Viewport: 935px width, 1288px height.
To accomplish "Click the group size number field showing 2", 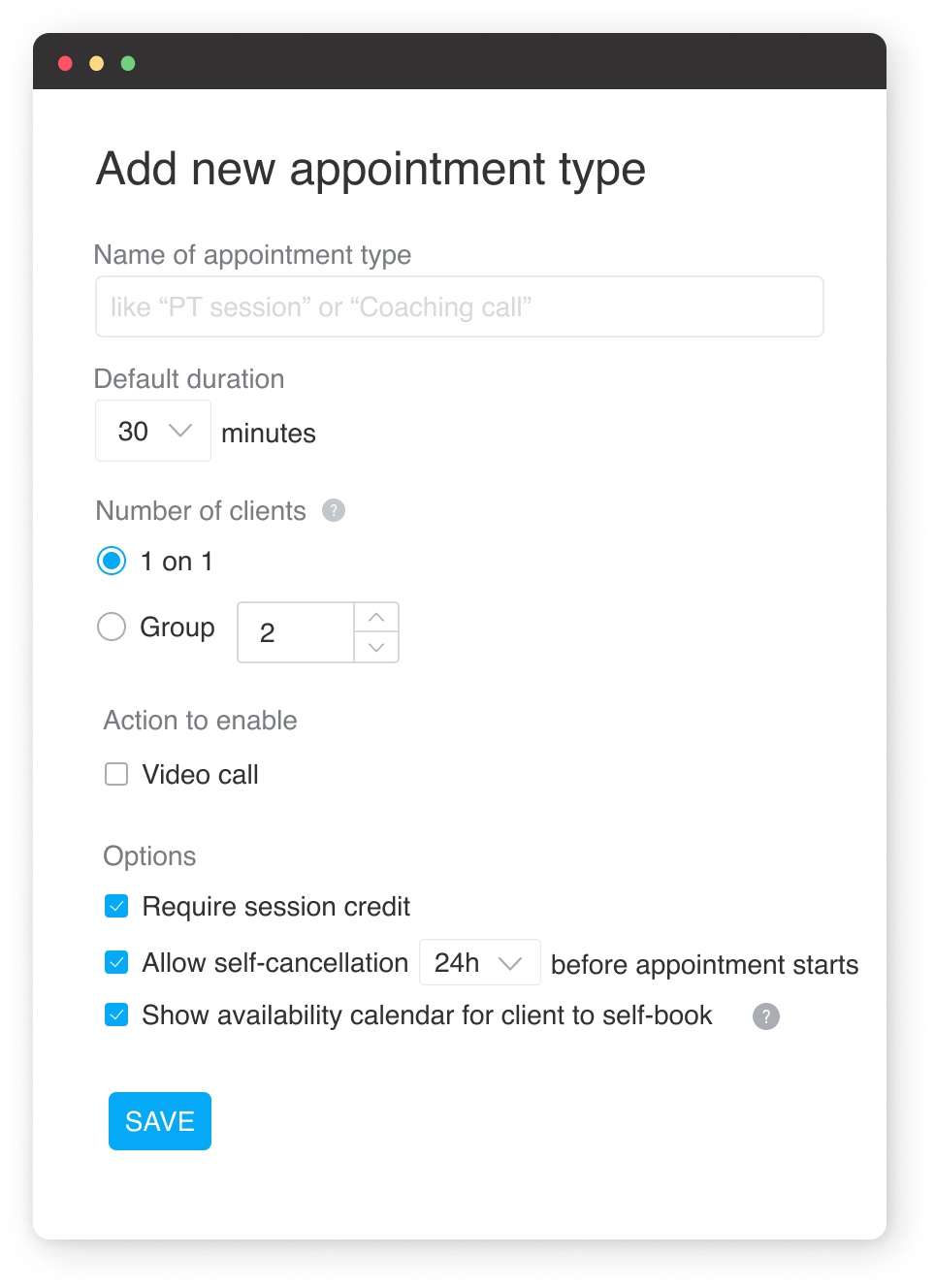I will tap(296, 632).
